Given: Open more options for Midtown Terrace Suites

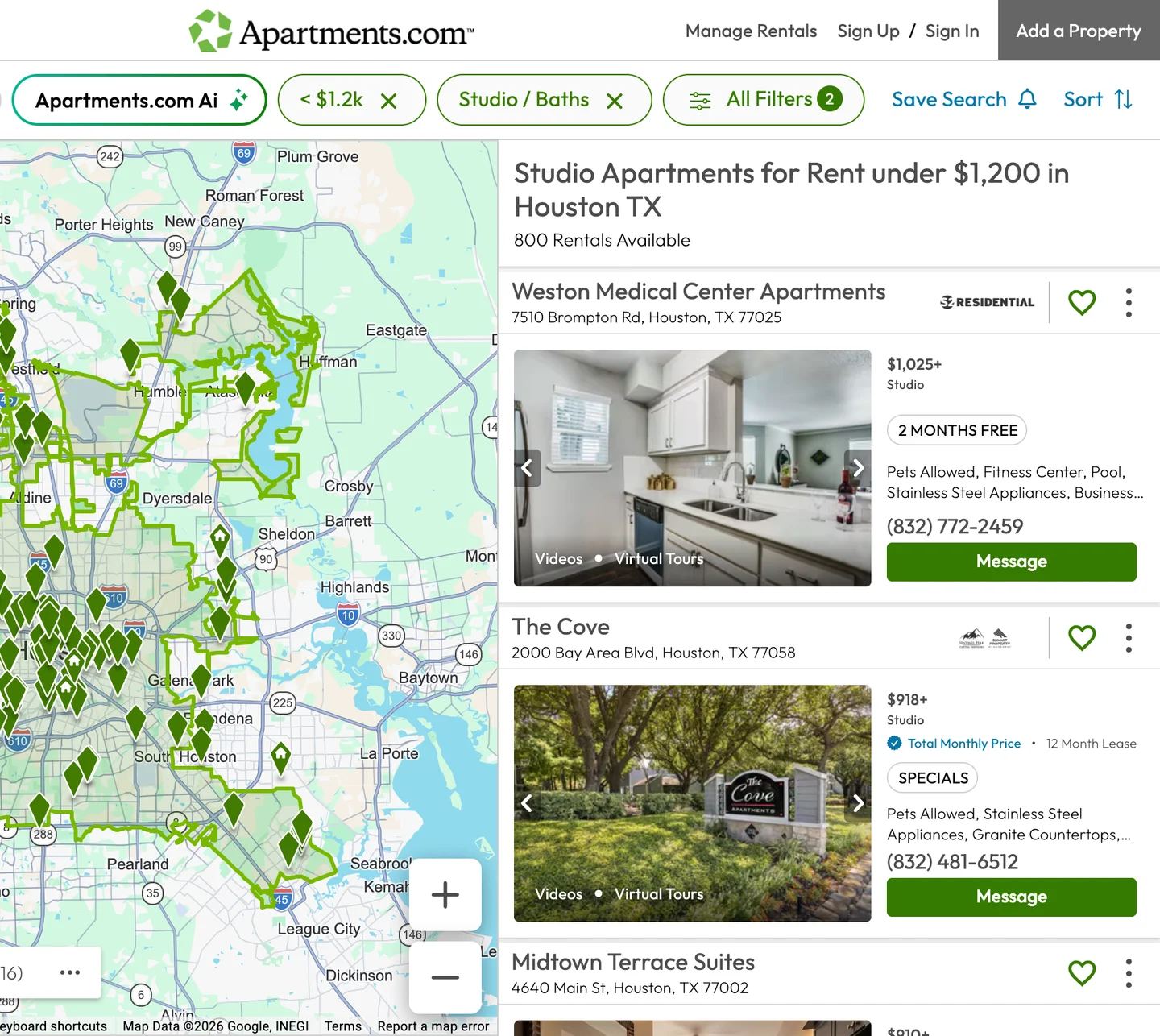Looking at the screenshot, I should click(x=1129, y=973).
